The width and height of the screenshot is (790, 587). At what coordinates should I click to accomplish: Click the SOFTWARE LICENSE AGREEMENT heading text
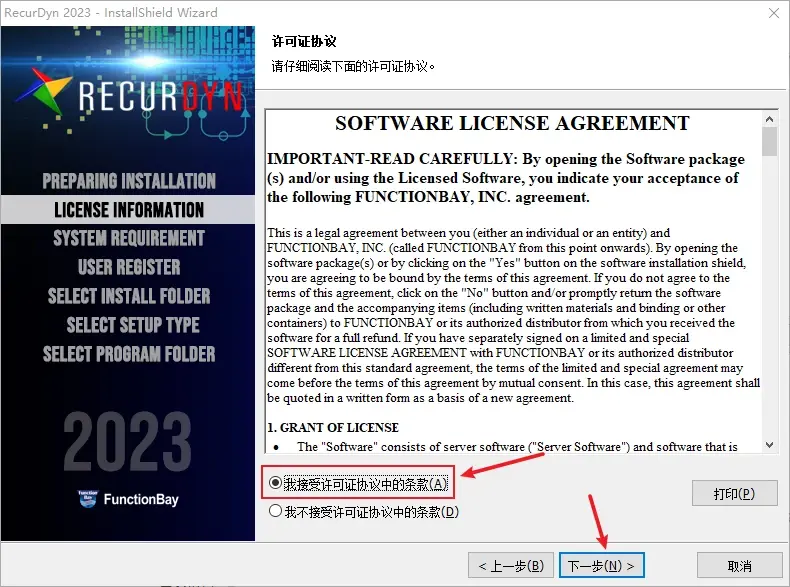[x=512, y=123]
